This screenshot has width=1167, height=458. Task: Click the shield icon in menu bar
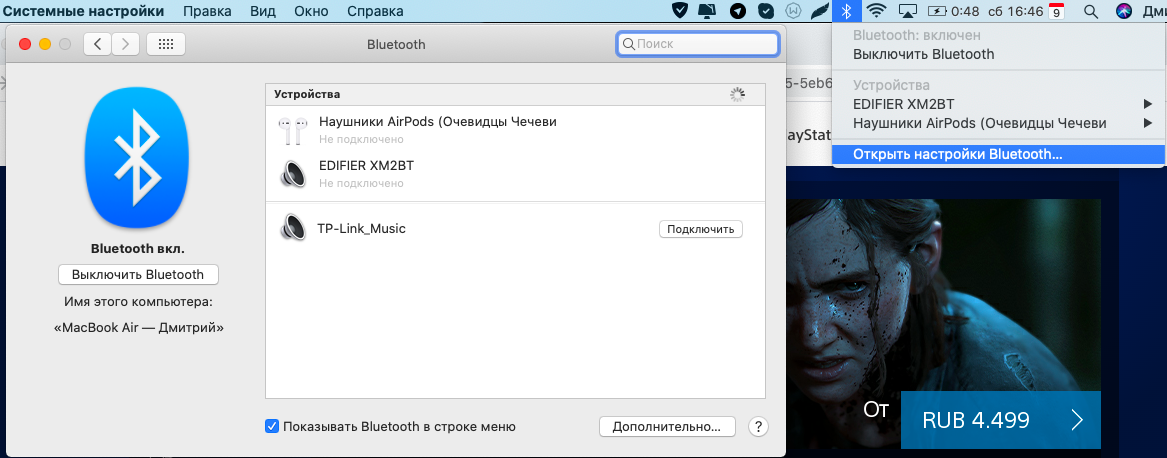point(680,10)
